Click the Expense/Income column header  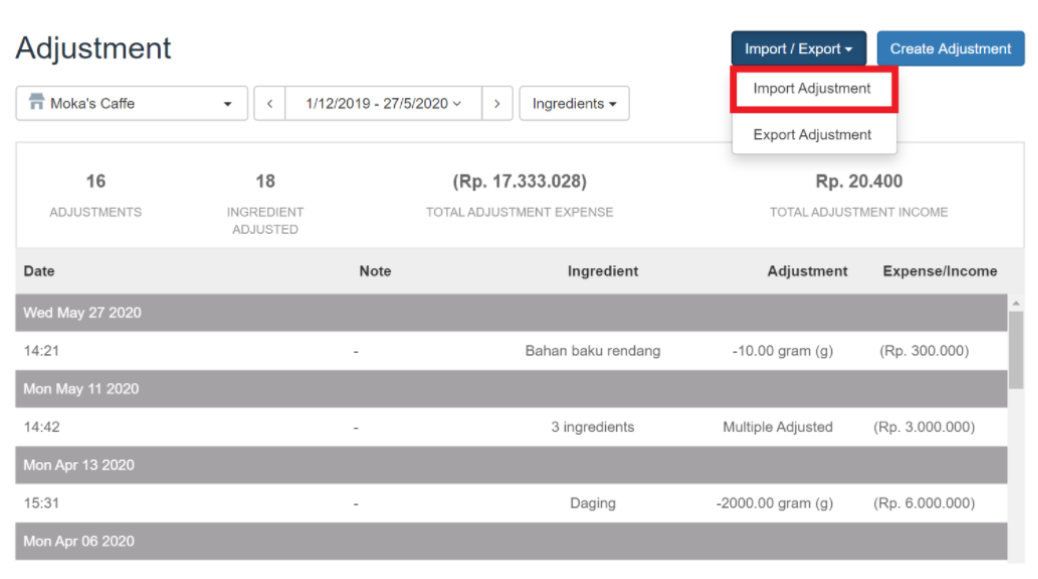click(939, 271)
